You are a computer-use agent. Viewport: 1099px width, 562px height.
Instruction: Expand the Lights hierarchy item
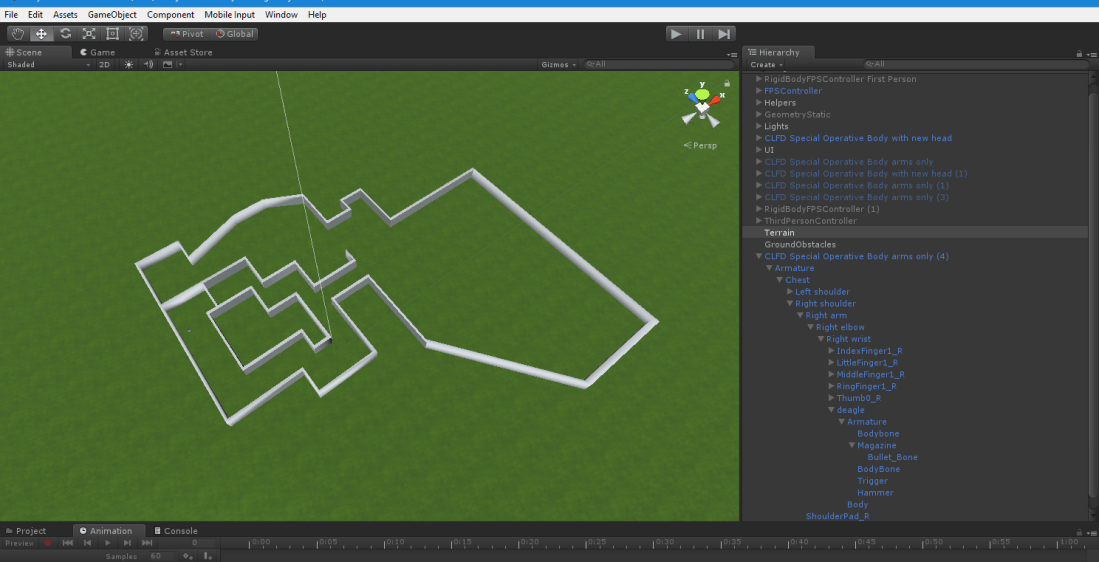click(759, 126)
